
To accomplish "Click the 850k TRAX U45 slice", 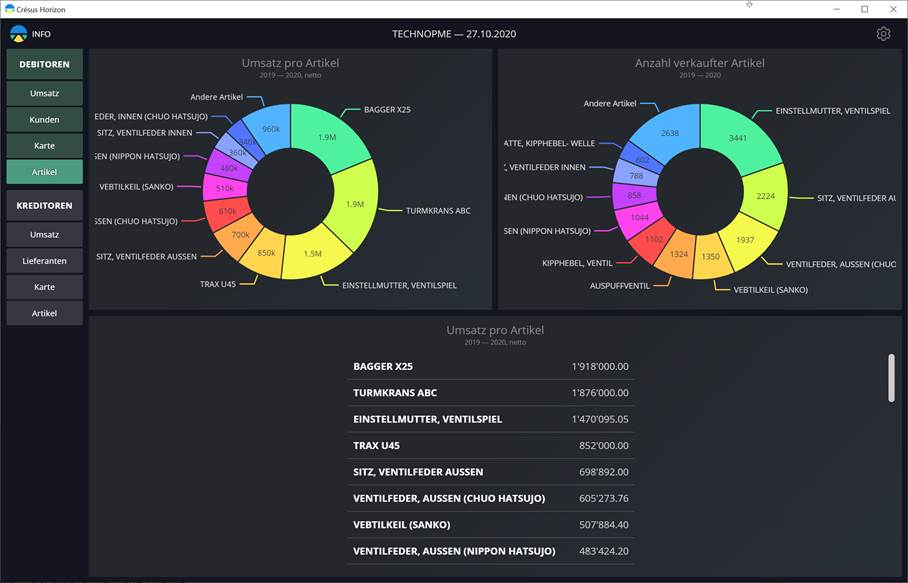I will click(266, 253).
